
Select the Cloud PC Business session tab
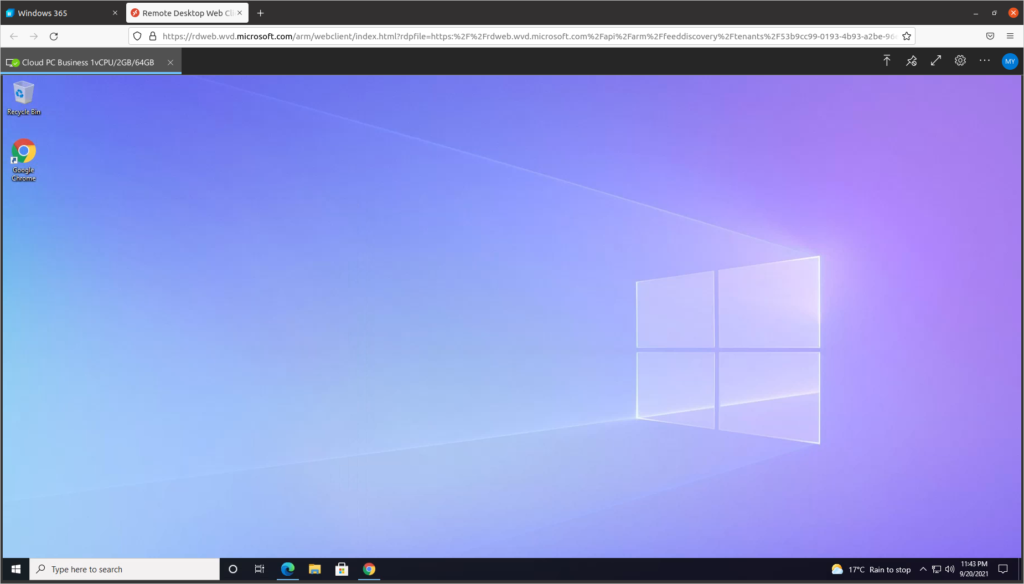(91, 62)
